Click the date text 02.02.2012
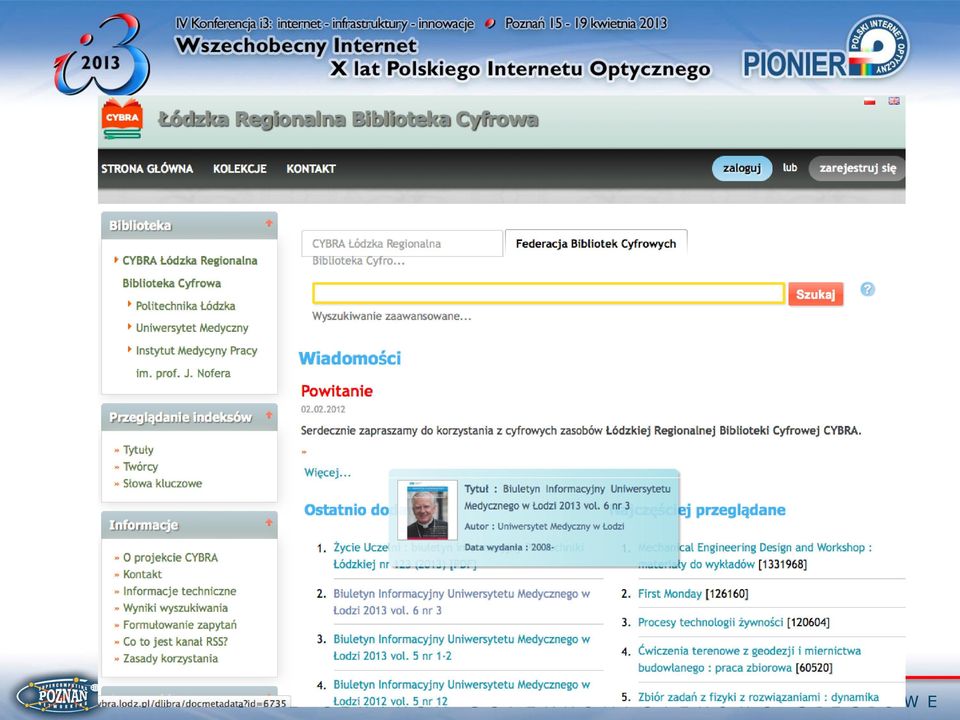This screenshot has width=960, height=720. click(x=323, y=409)
